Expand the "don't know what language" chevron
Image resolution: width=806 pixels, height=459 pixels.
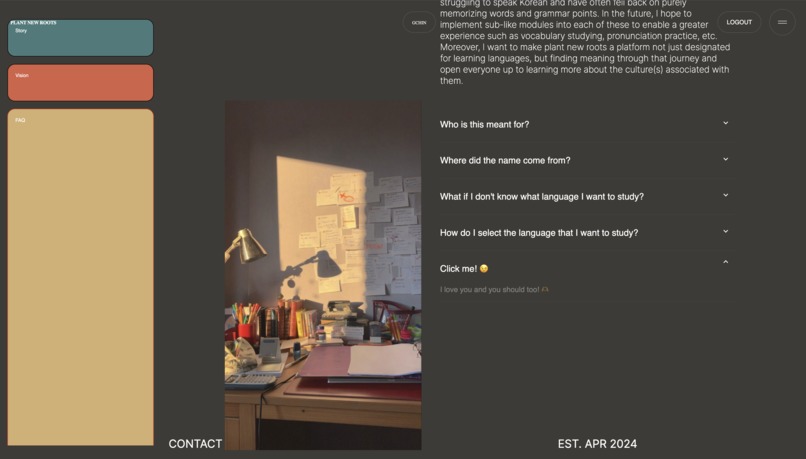725,195
